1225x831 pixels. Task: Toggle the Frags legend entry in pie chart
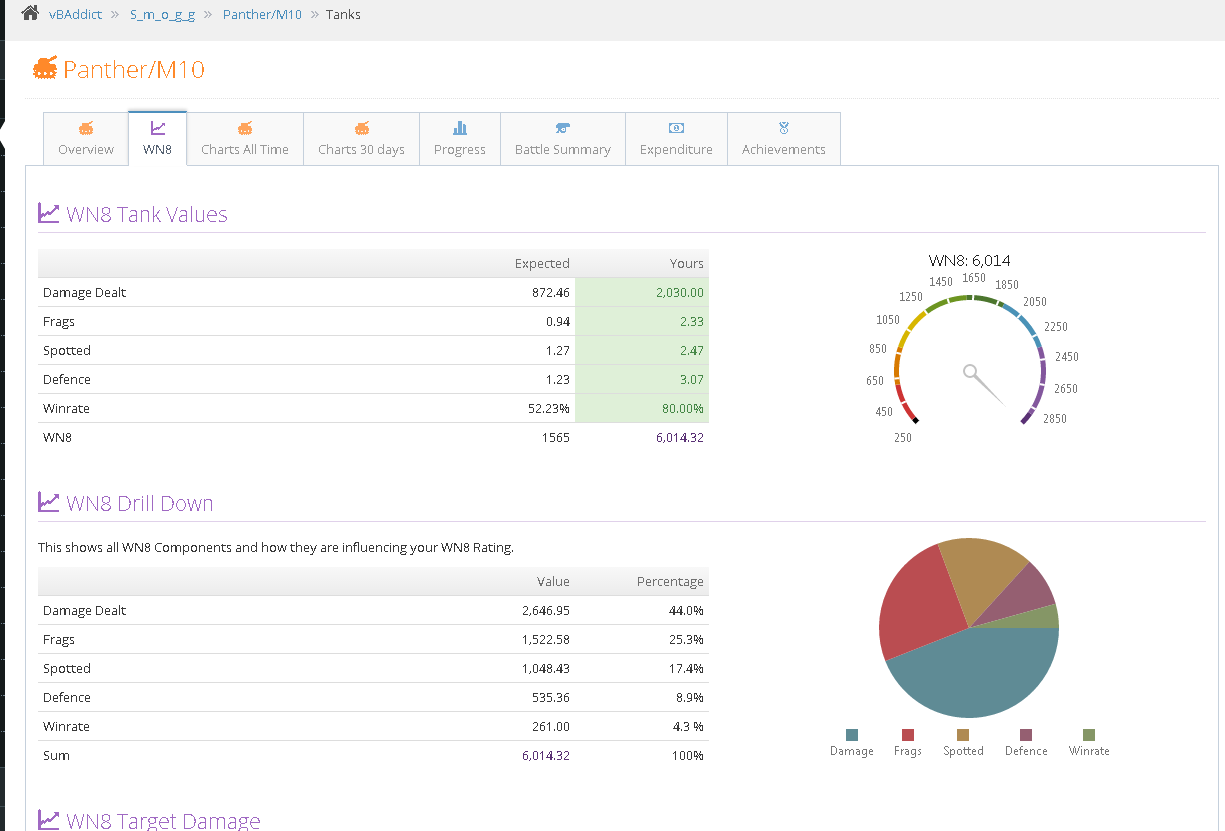coord(908,743)
